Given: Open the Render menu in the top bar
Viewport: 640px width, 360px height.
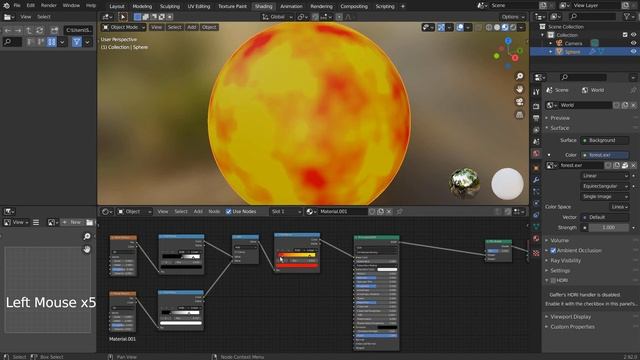Looking at the screenshot, I should pos(49,5).
